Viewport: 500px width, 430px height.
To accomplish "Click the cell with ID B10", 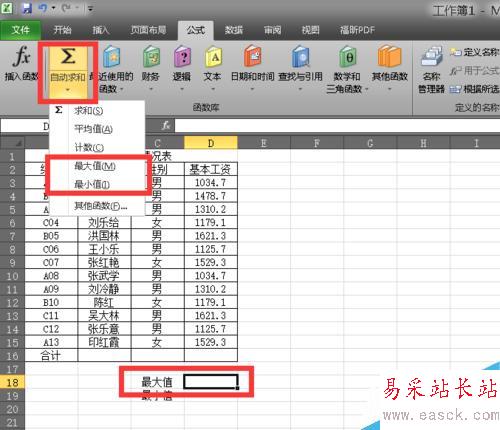I will pyautogui.click(x=51, y=302).
